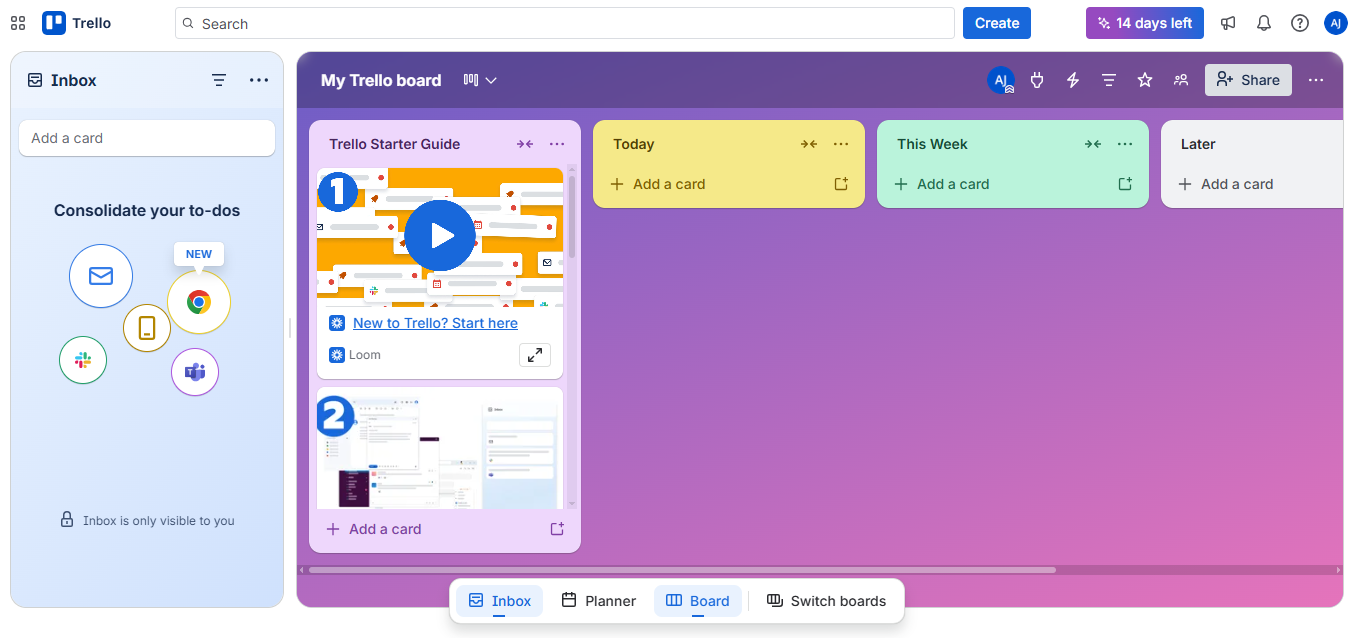This screenshot has height=638, width=1360.
Task: Open notifications bell icon
Action: click(x=1264, y=23)
